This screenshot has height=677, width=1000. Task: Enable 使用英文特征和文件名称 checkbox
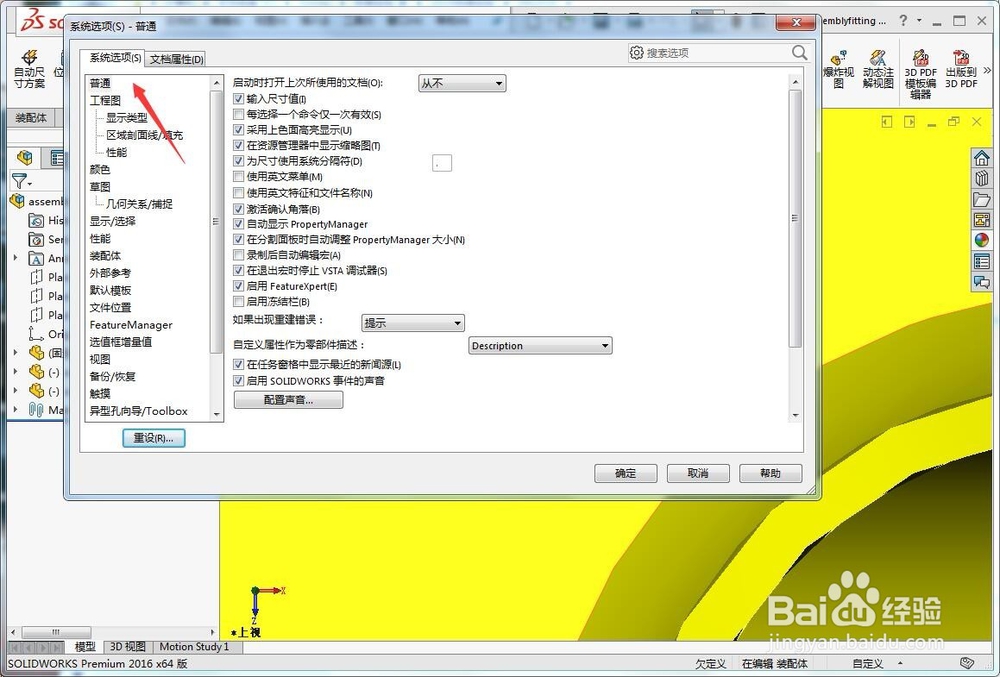point(239,193)
